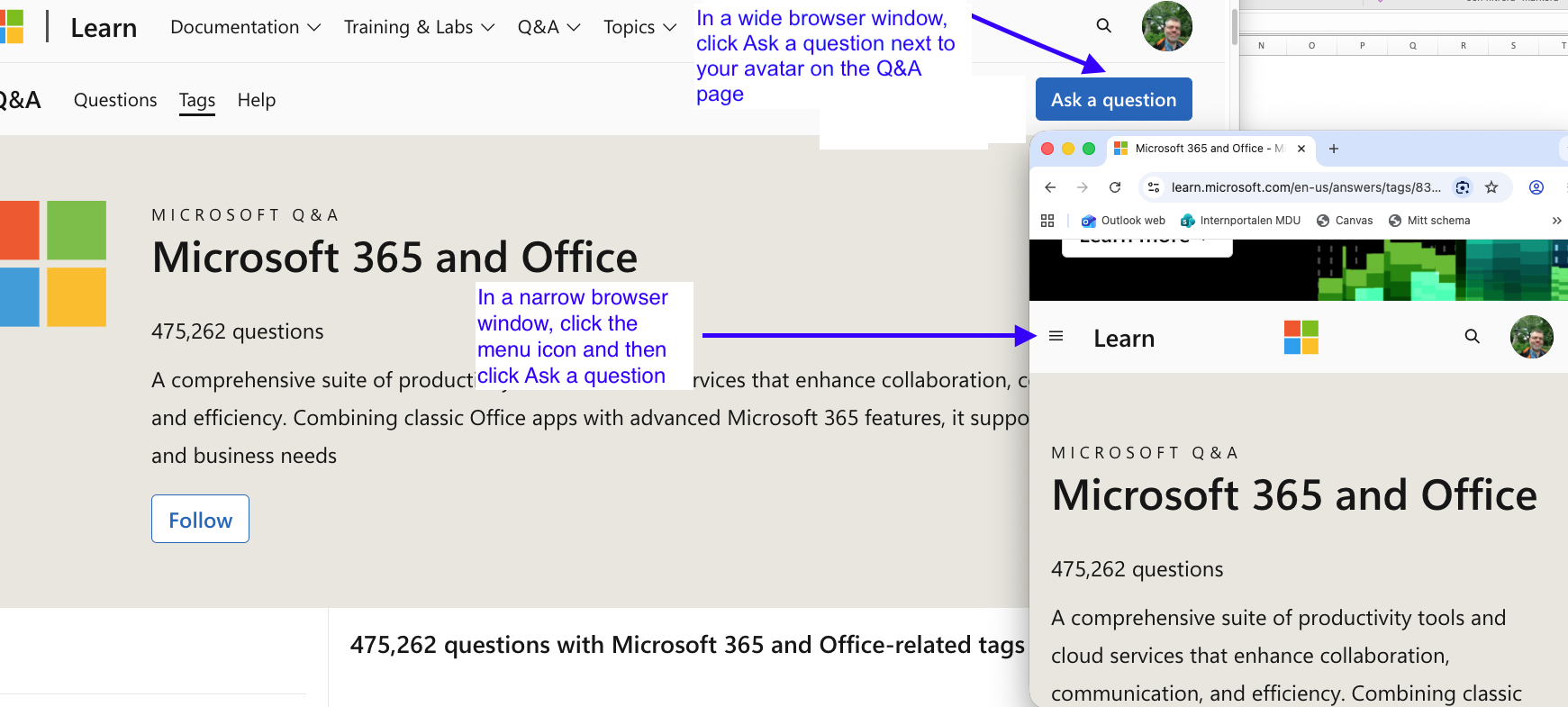Open the Outlook web bookmark
This screenshot has width=1568, height=707.
[1123, 221]
